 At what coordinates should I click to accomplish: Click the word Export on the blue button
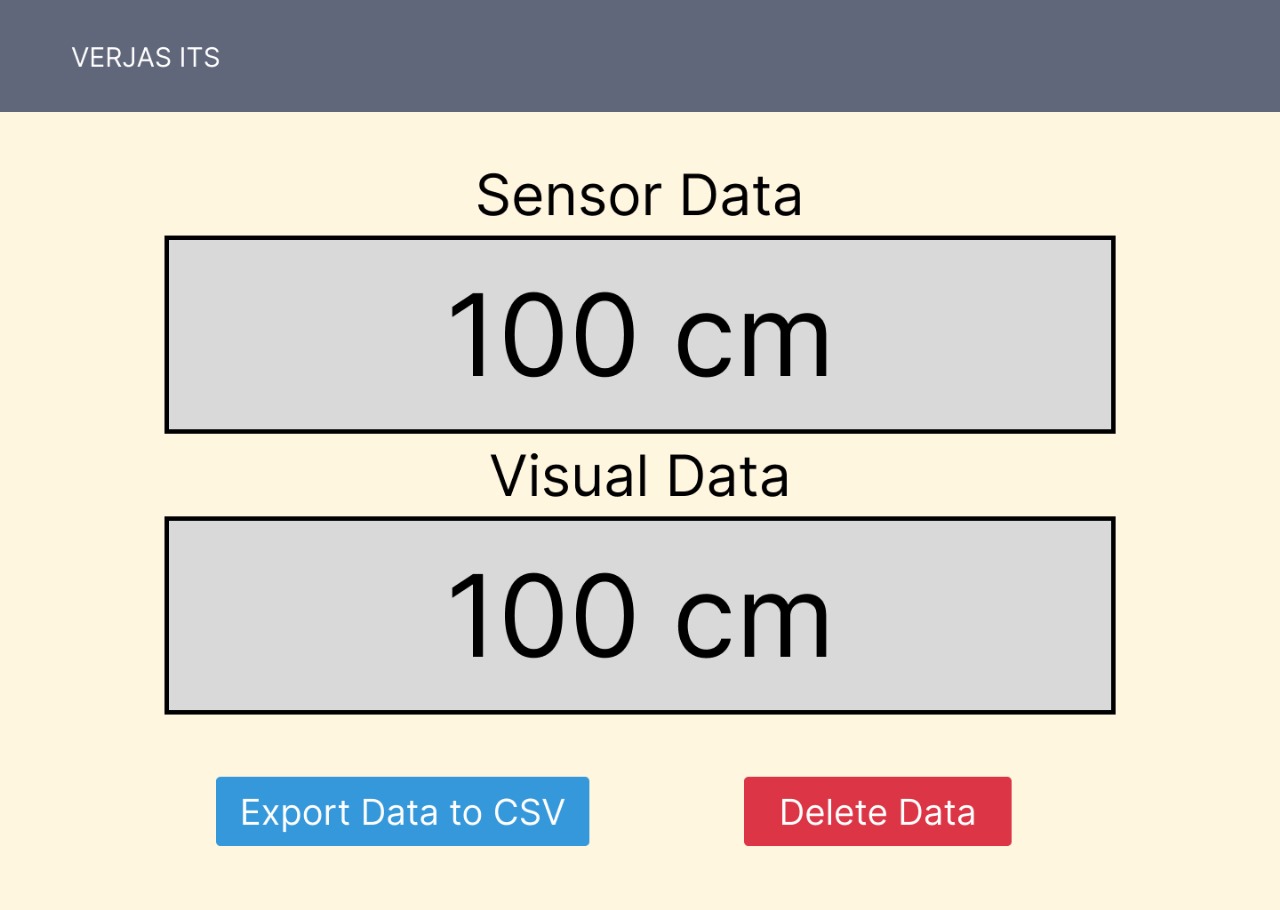(x=295, y=812)
